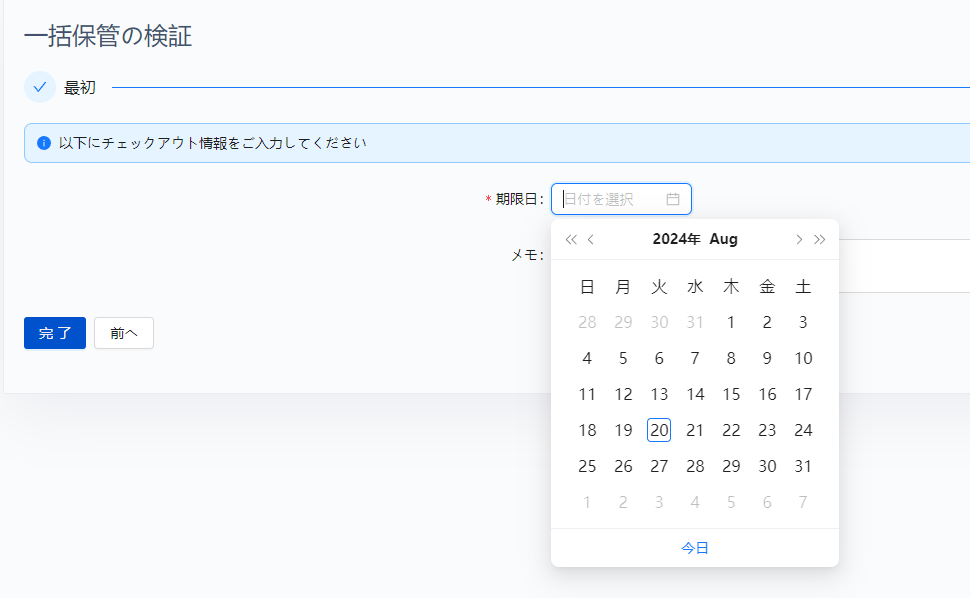Click the 前へ button to go back

point(123,333)
